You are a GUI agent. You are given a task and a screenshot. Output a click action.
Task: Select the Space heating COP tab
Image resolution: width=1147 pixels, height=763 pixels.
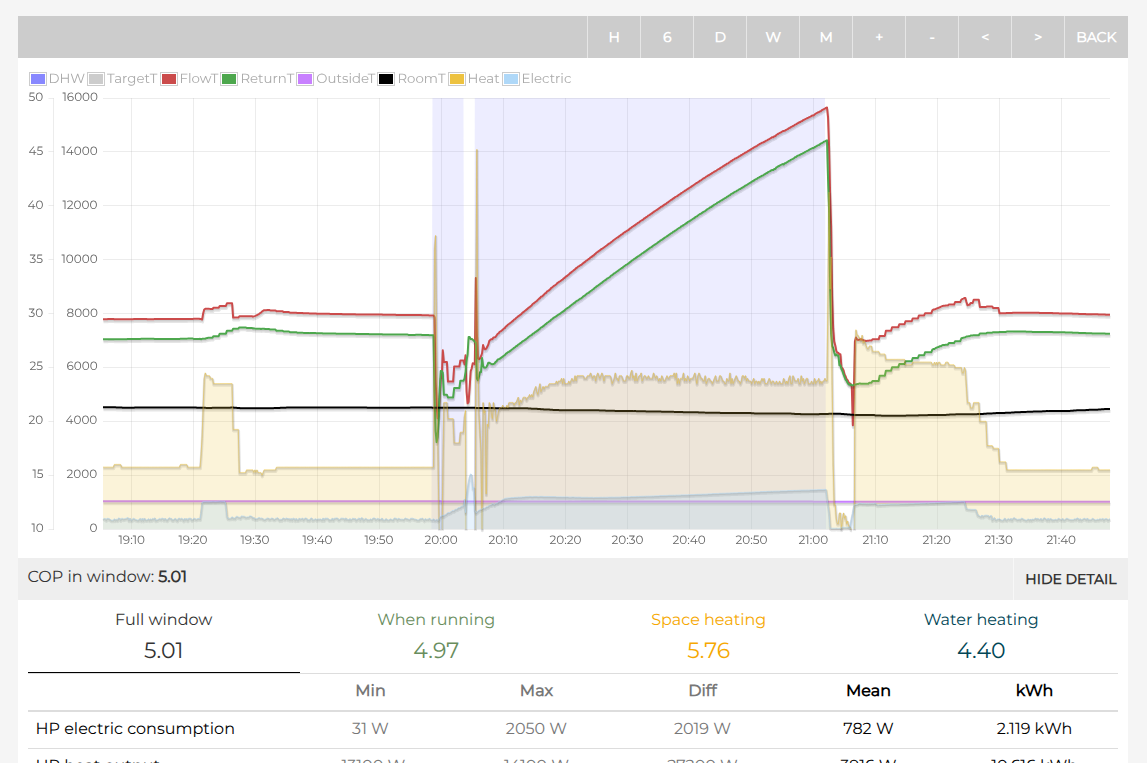pos(708,636)
